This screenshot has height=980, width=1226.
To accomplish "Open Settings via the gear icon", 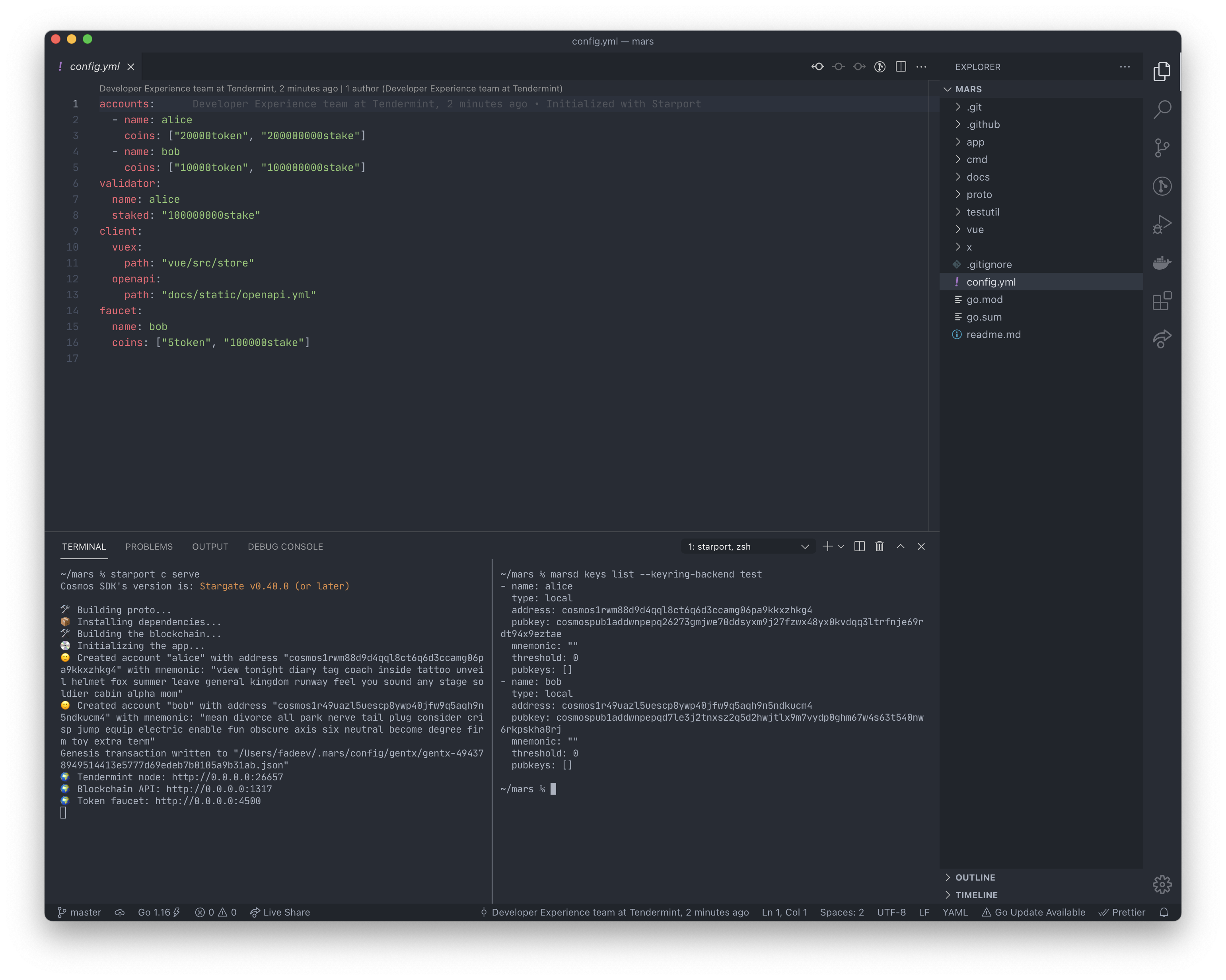I will pos(1162,885).
